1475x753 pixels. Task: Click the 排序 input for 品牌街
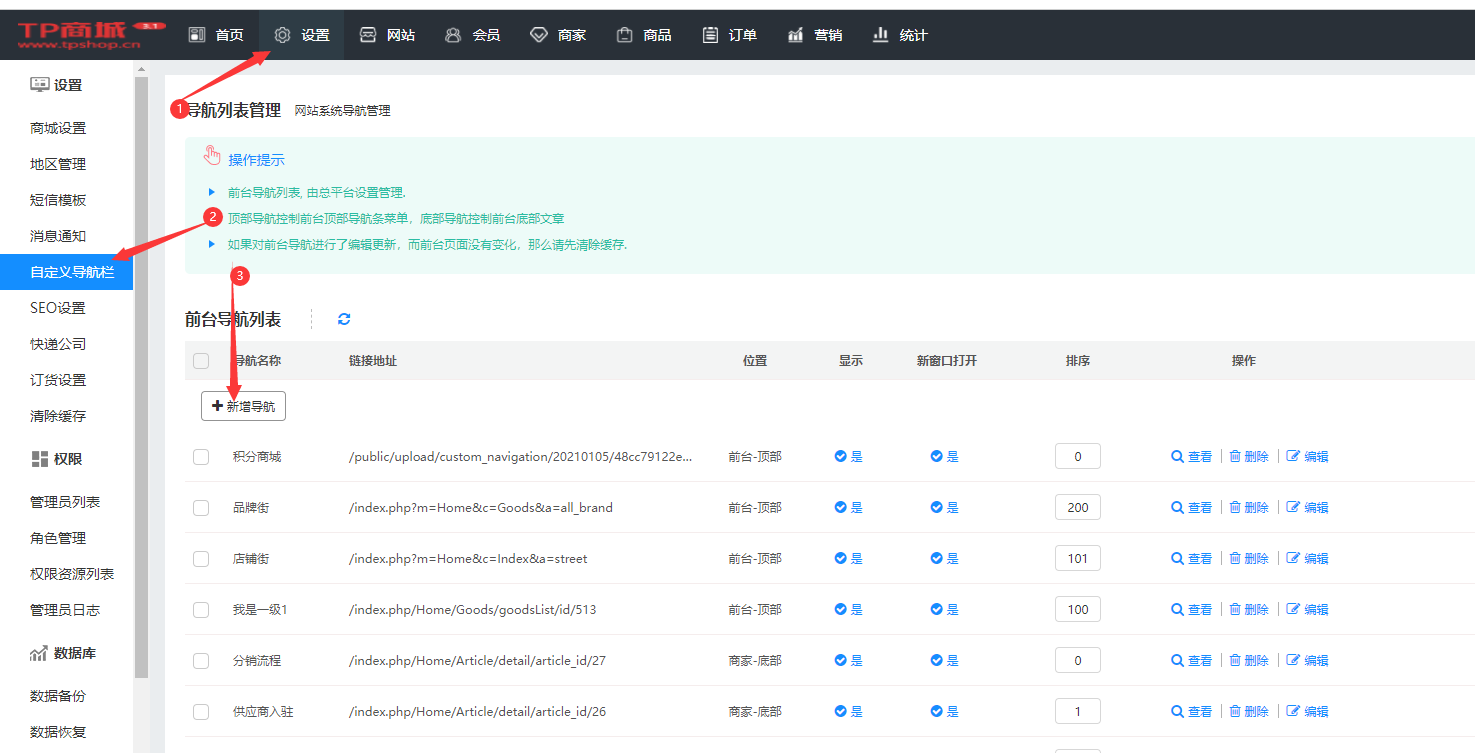pyautogui.click(x=1077, y=508)
